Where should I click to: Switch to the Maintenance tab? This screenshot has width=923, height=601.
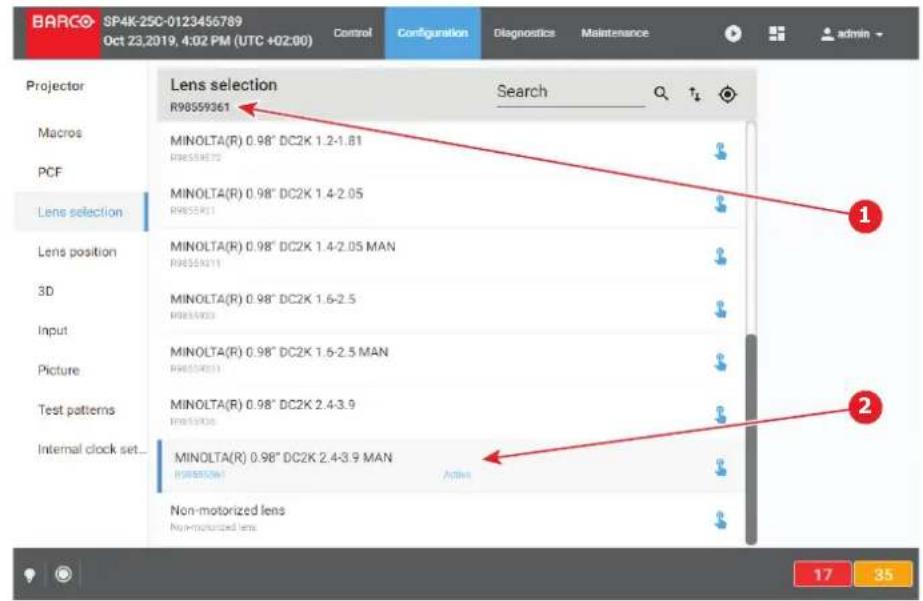615,33
